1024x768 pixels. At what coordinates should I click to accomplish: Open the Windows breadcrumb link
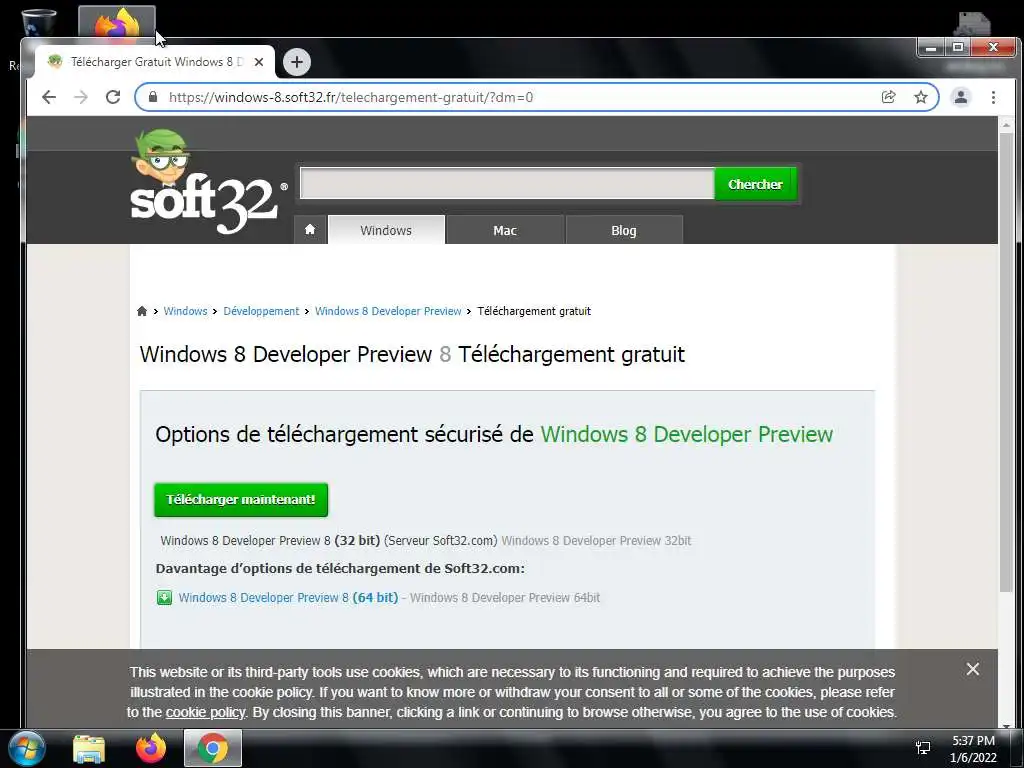[185, 311]
